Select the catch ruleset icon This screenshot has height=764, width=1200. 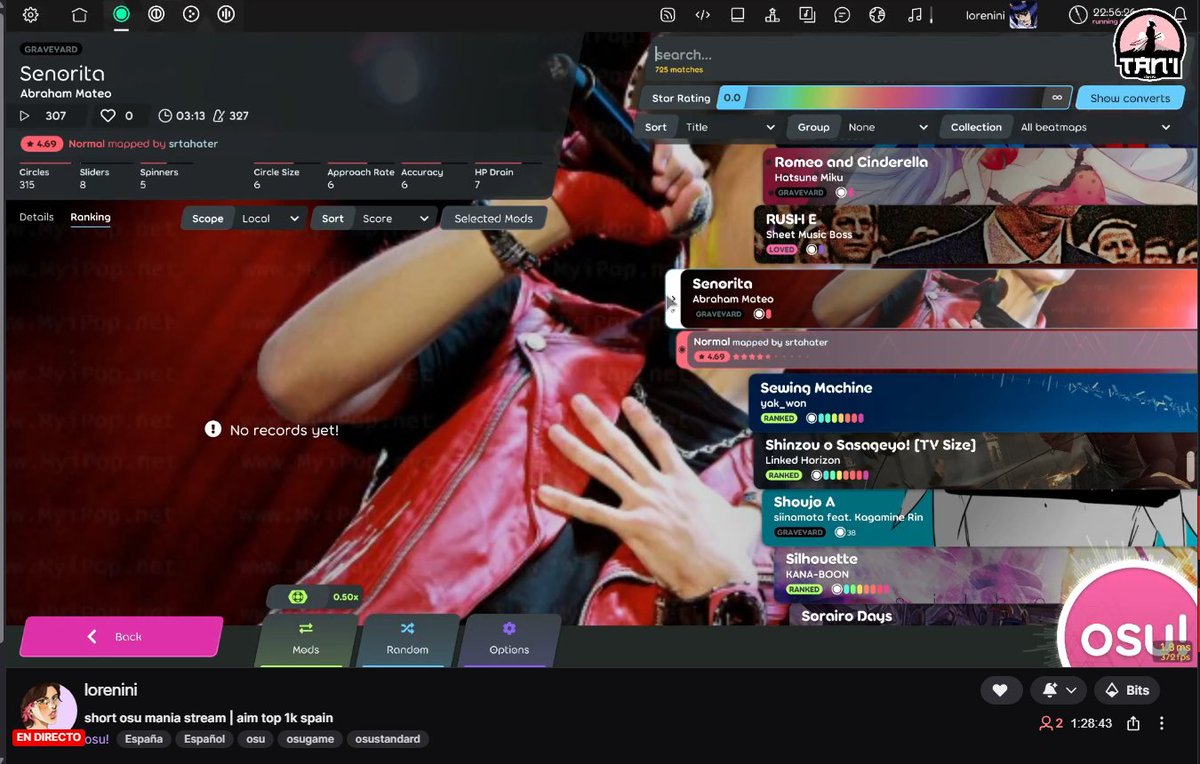pyautogui.click(x=191, y=14)
